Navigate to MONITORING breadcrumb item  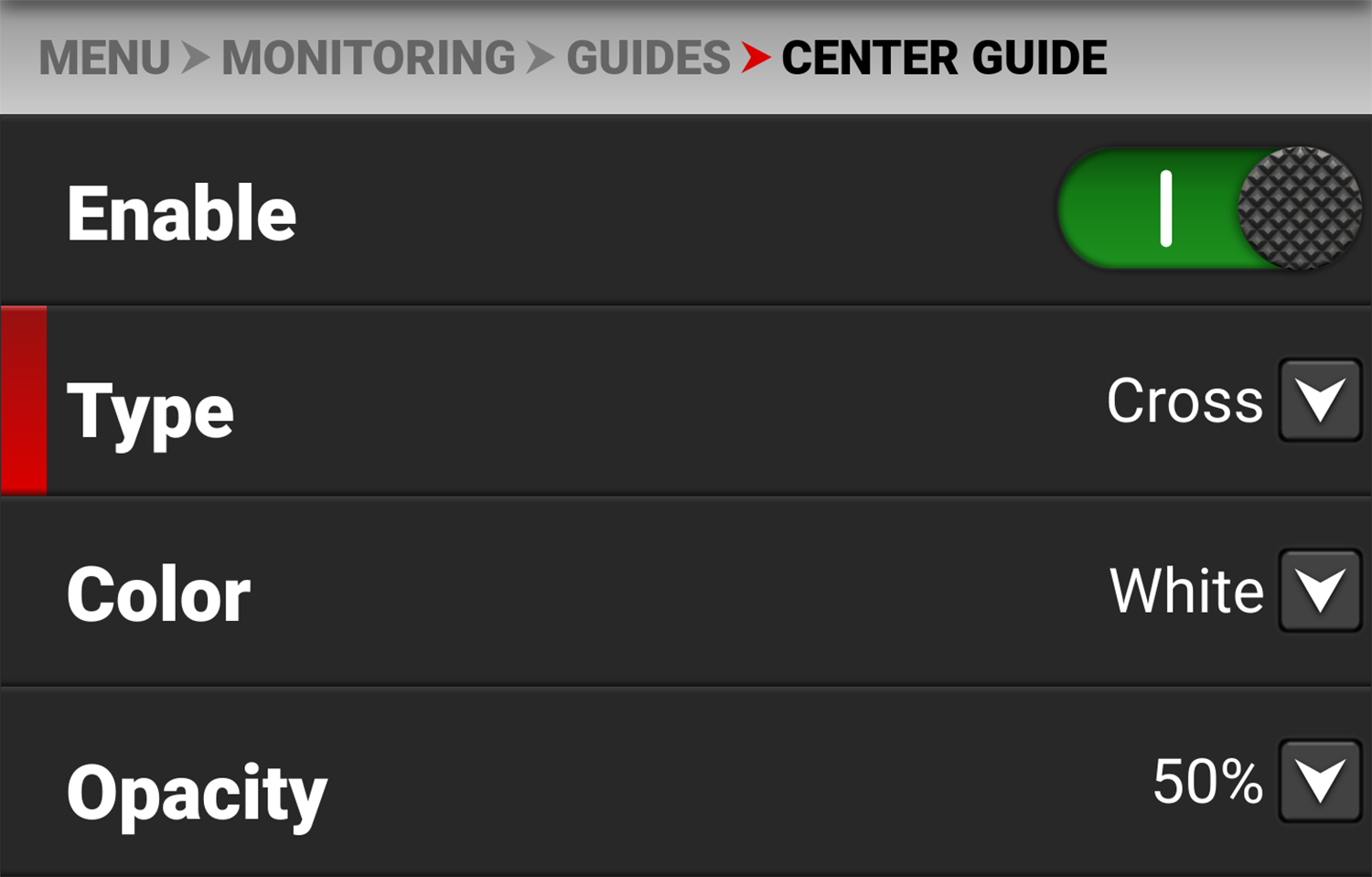coord(369,59)
